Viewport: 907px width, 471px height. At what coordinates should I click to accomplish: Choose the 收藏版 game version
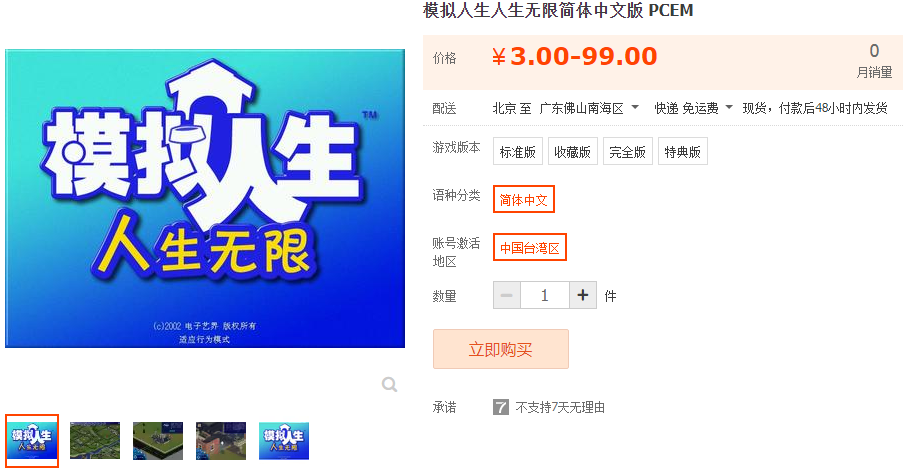[x=573, y=152]
